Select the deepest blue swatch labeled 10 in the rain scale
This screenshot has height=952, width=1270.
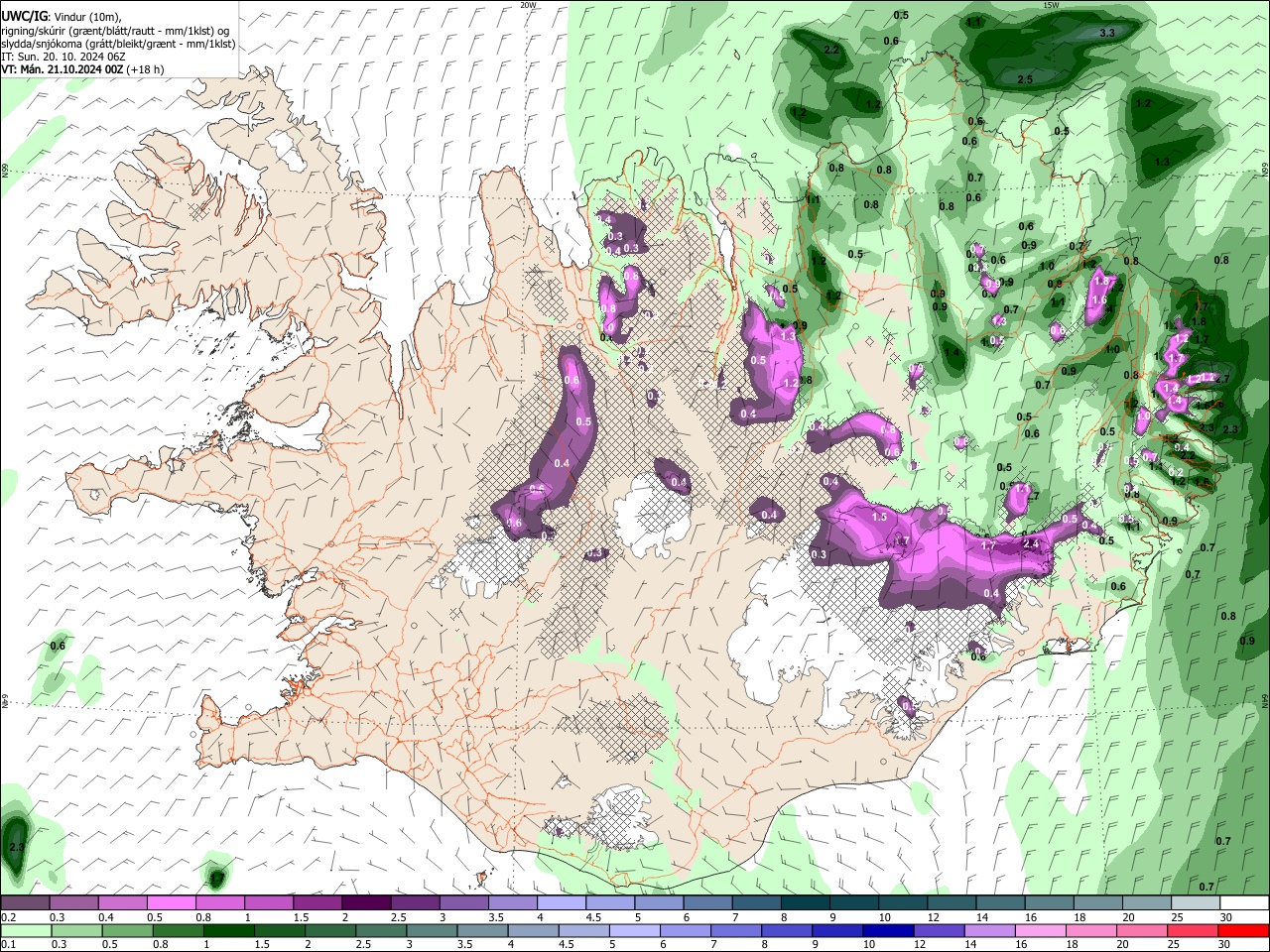[887, 930]
